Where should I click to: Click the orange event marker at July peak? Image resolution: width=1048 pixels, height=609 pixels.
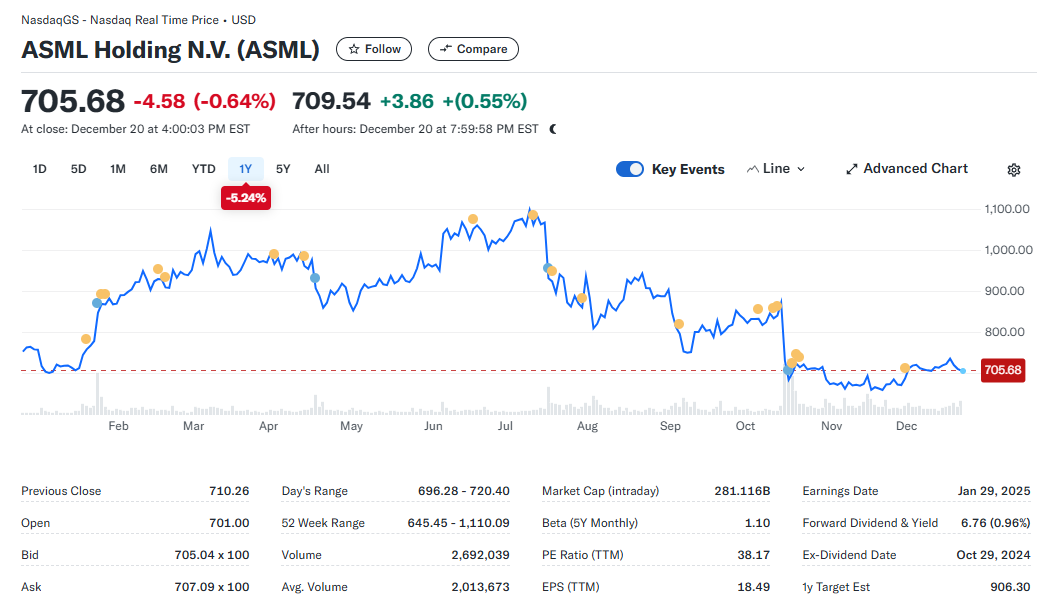pyautogui.click(x=533, y=215)
